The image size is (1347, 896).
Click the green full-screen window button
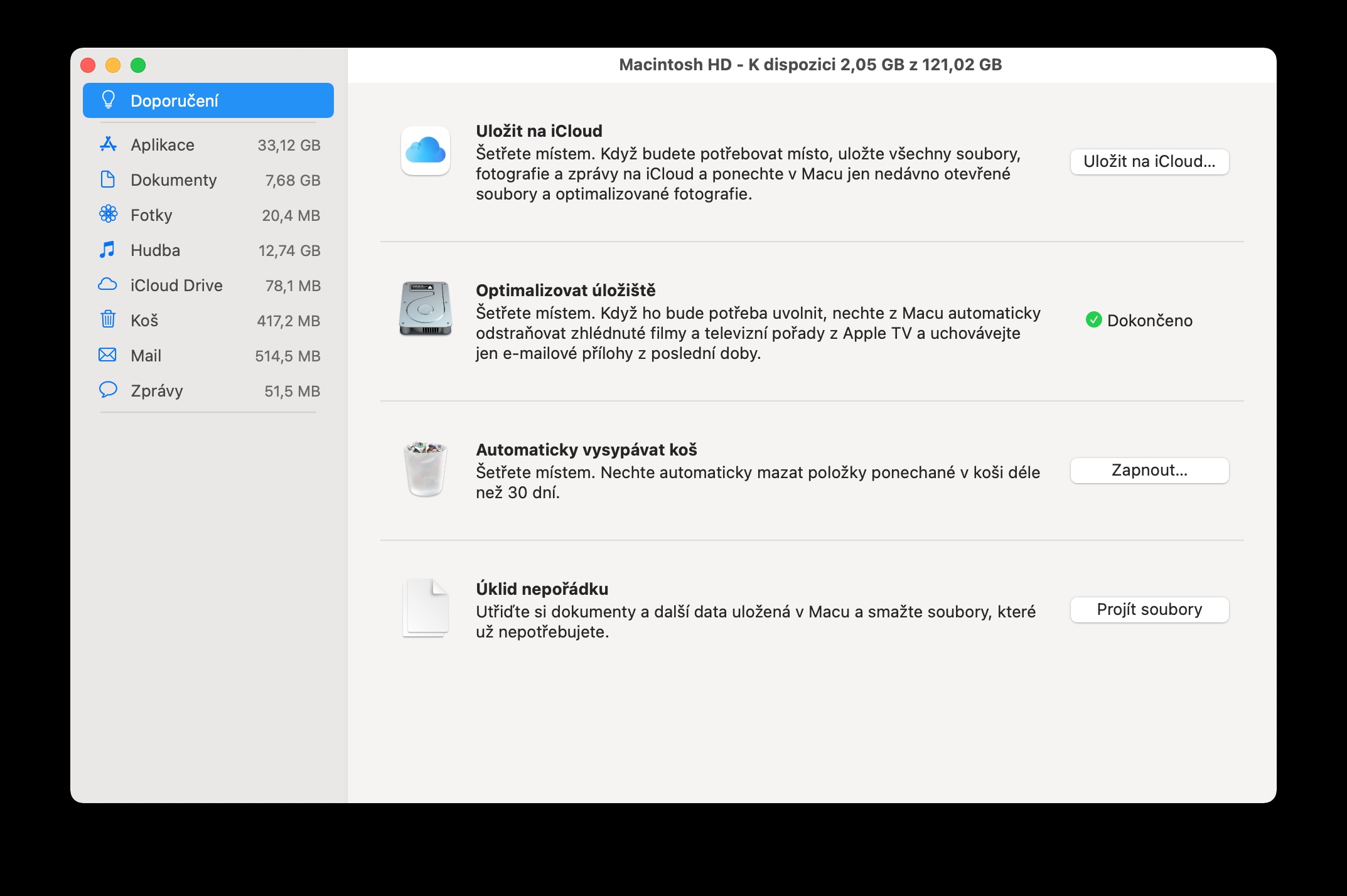click(x=138, y=65)
